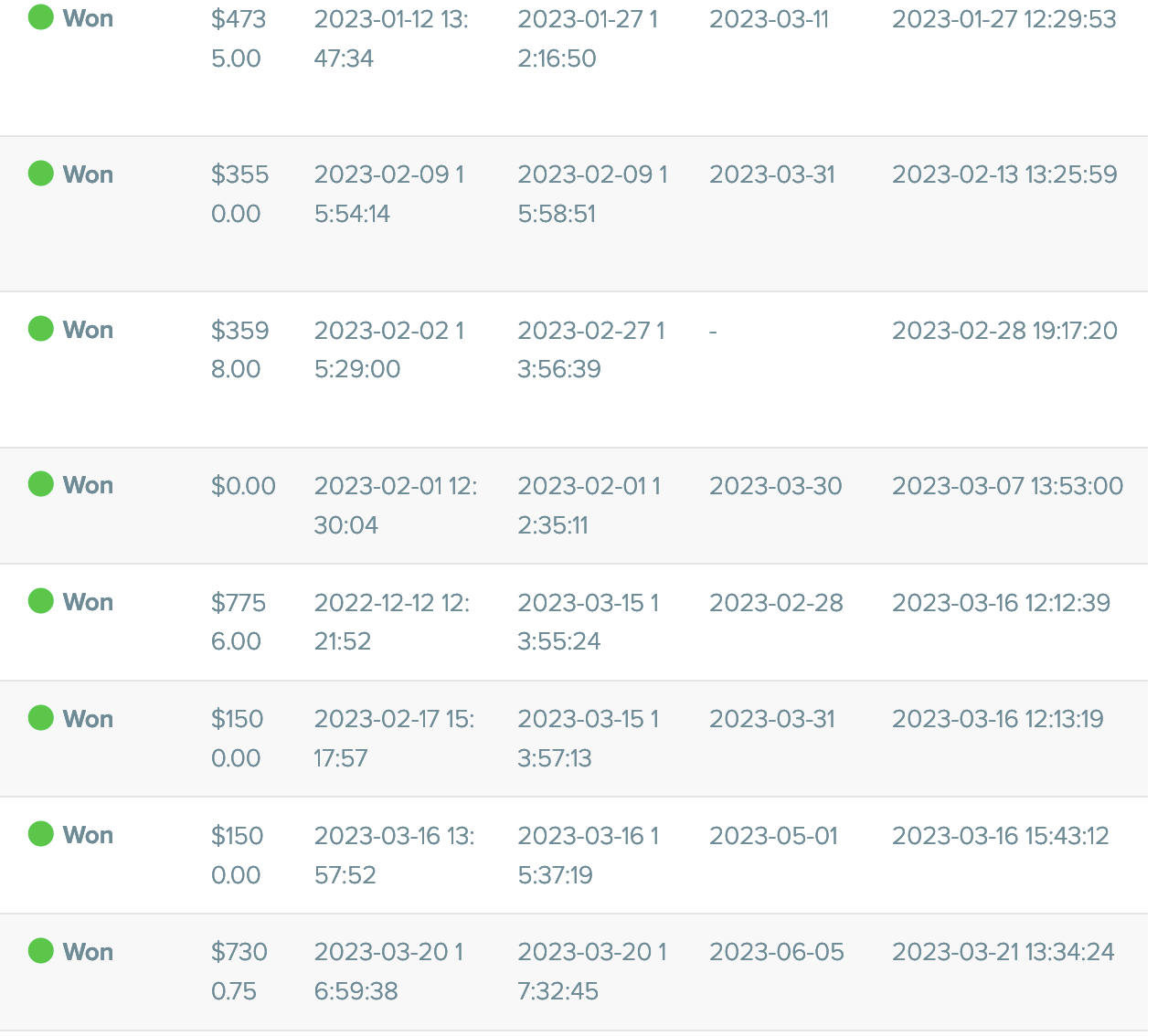Click the green Won dot beside $3550.00
The width and height of the screenshot is (1168, 1036).
[41, 173]
